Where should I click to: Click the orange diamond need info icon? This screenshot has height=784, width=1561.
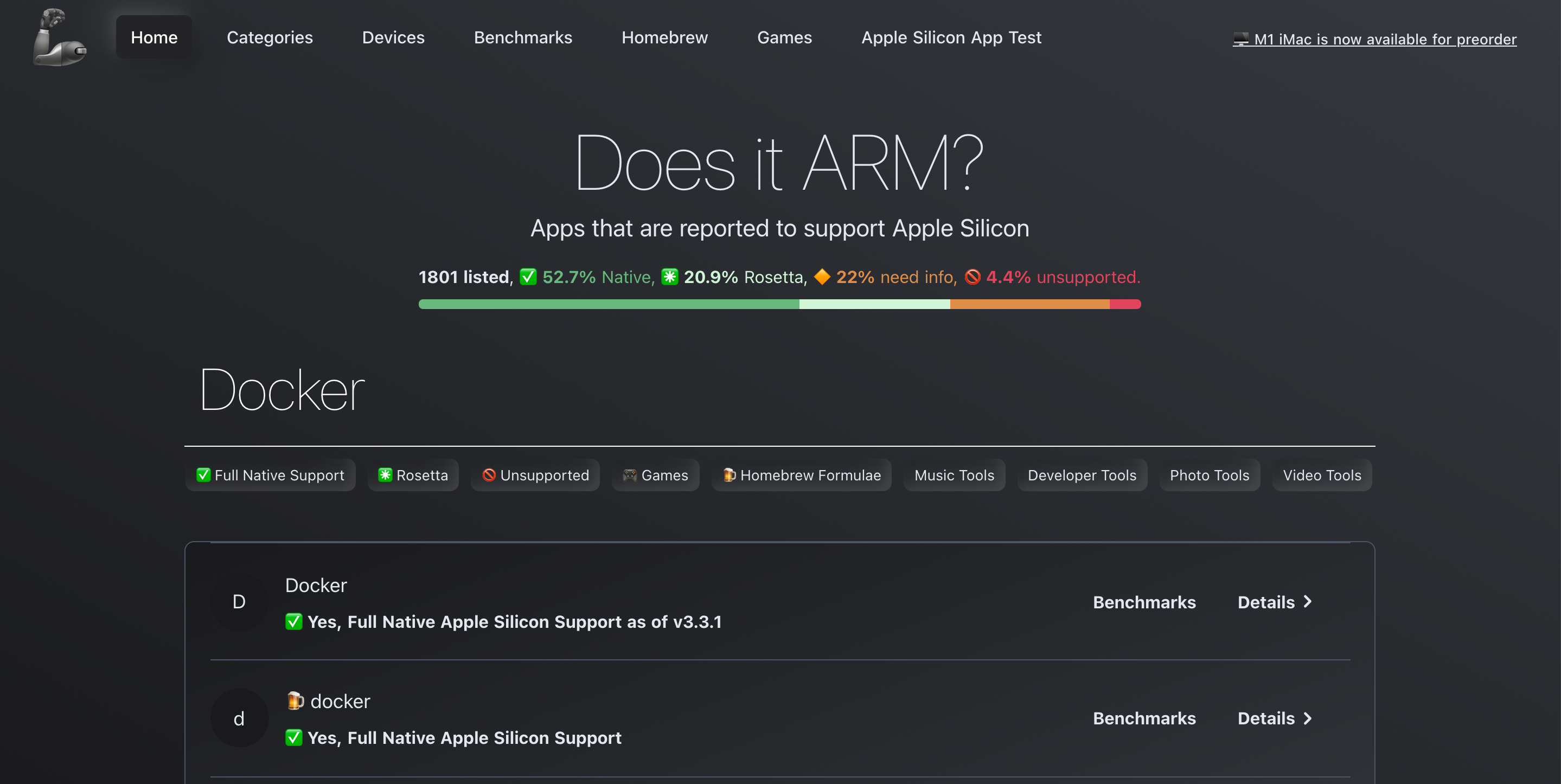coord(822,277)
